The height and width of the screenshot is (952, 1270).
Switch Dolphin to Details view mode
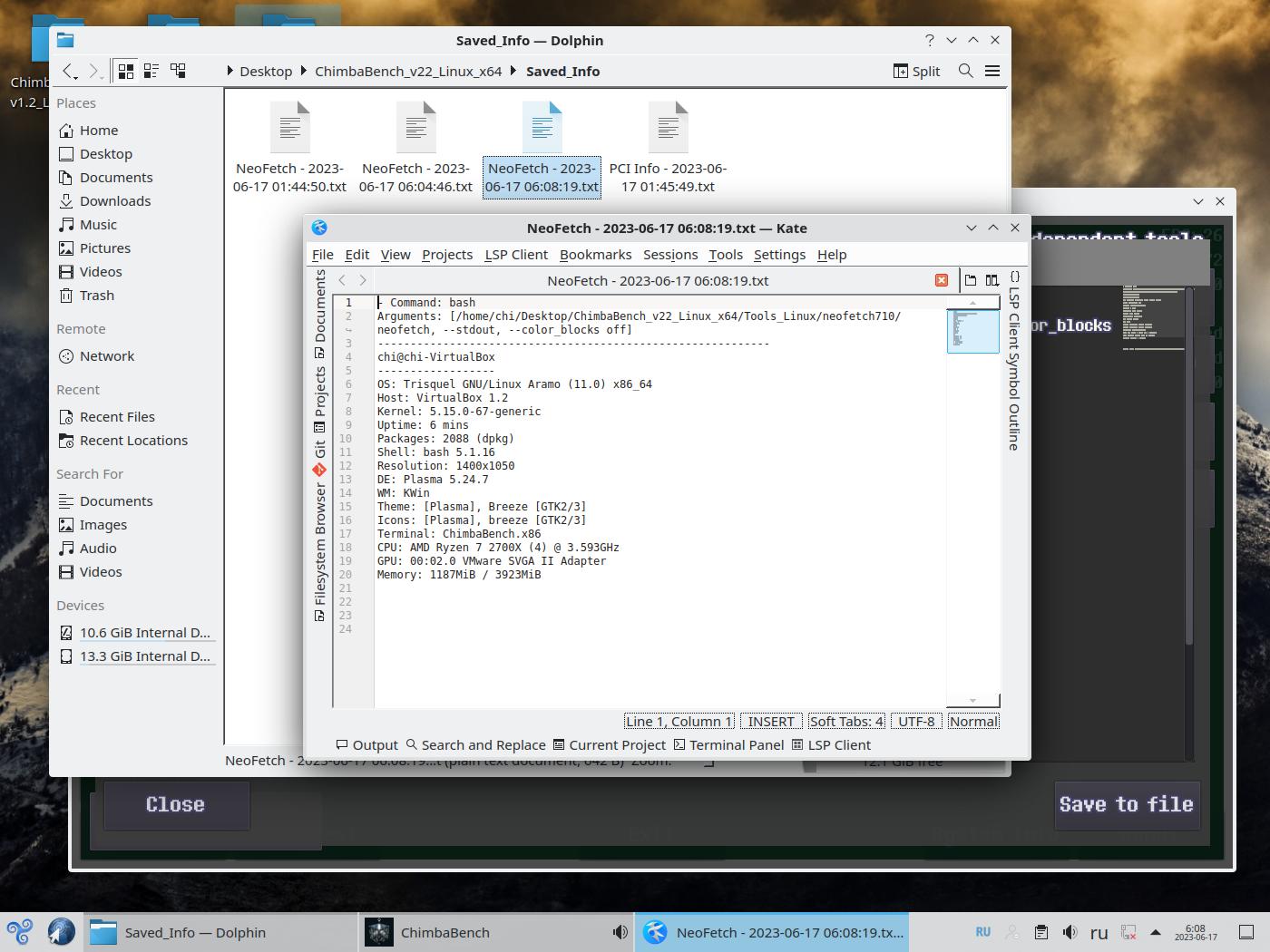[x=178, y=71]
